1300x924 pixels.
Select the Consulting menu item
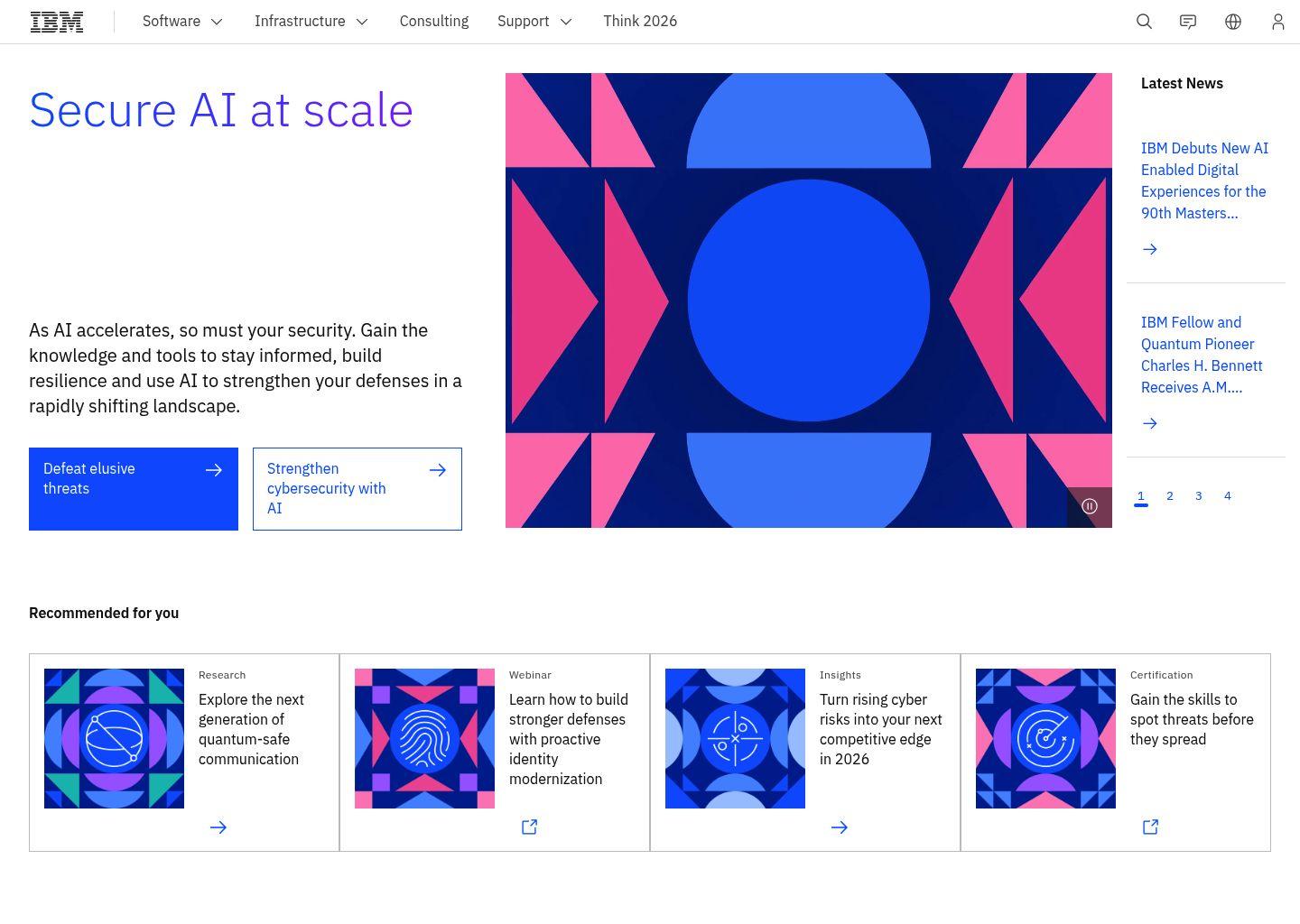point(433,21)
